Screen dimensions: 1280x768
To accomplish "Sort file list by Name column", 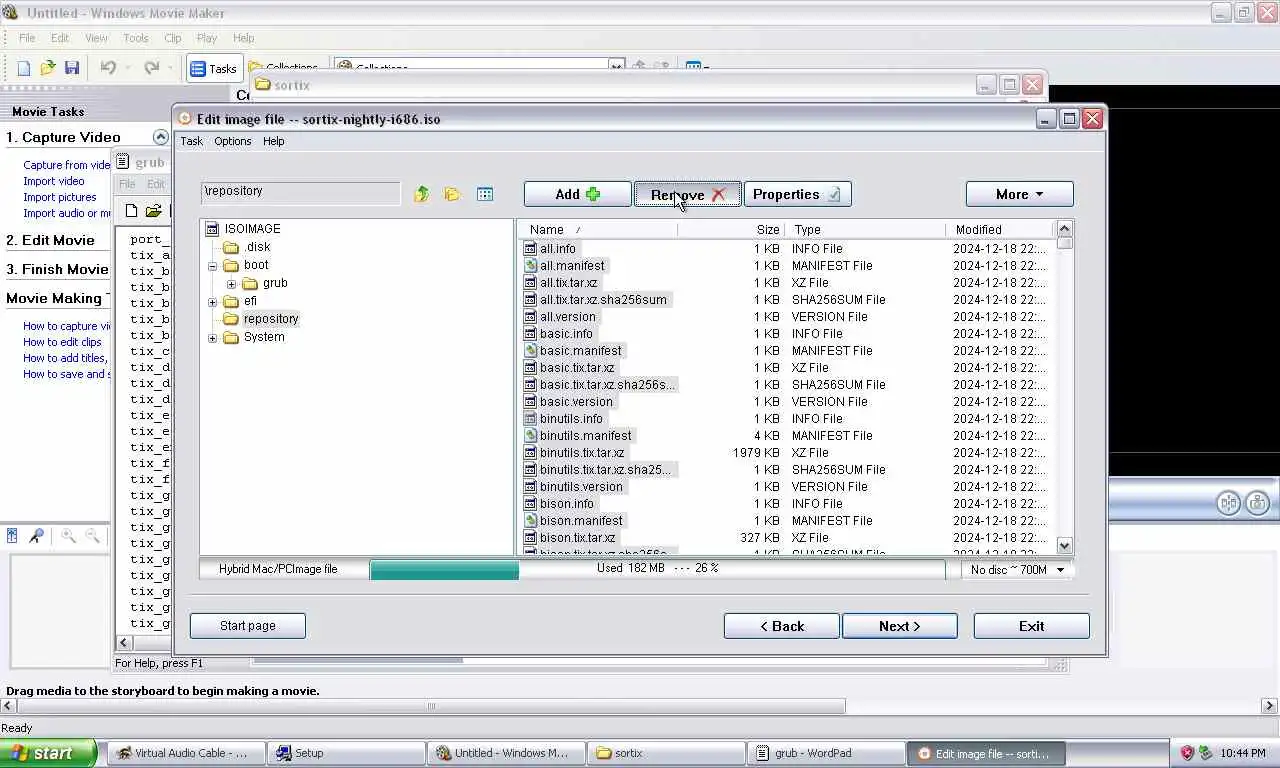I will (598, 229).
